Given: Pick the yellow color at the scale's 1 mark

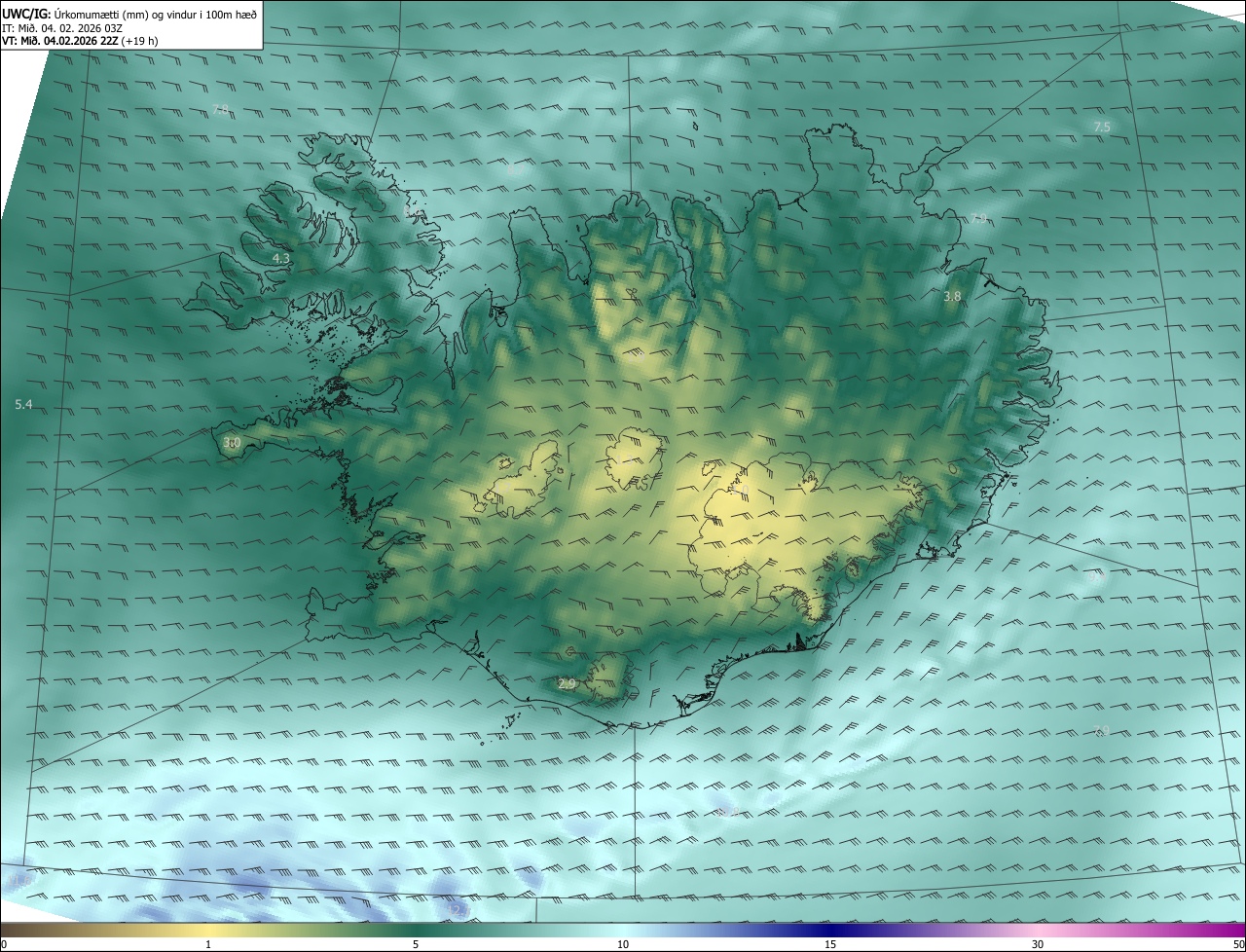Looking at the screenshot, I should pos(208,930).
